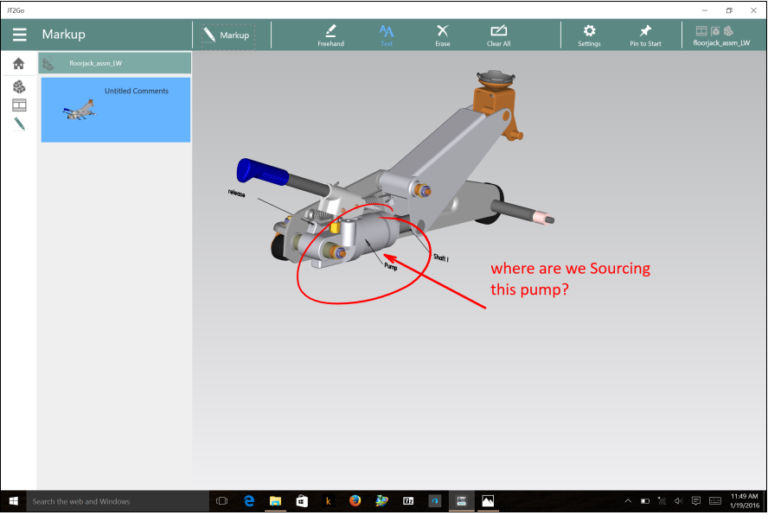This screenshot has width=768, height=515.
Task: Open the layout views sidebar icon
Action: (x=18, y=105)
